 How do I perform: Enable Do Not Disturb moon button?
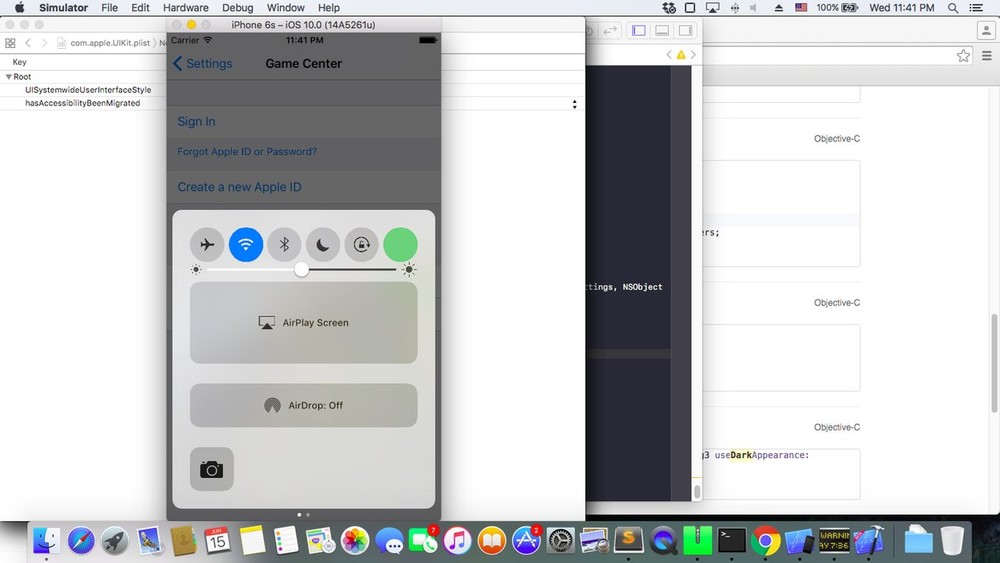tap(323, 244)
